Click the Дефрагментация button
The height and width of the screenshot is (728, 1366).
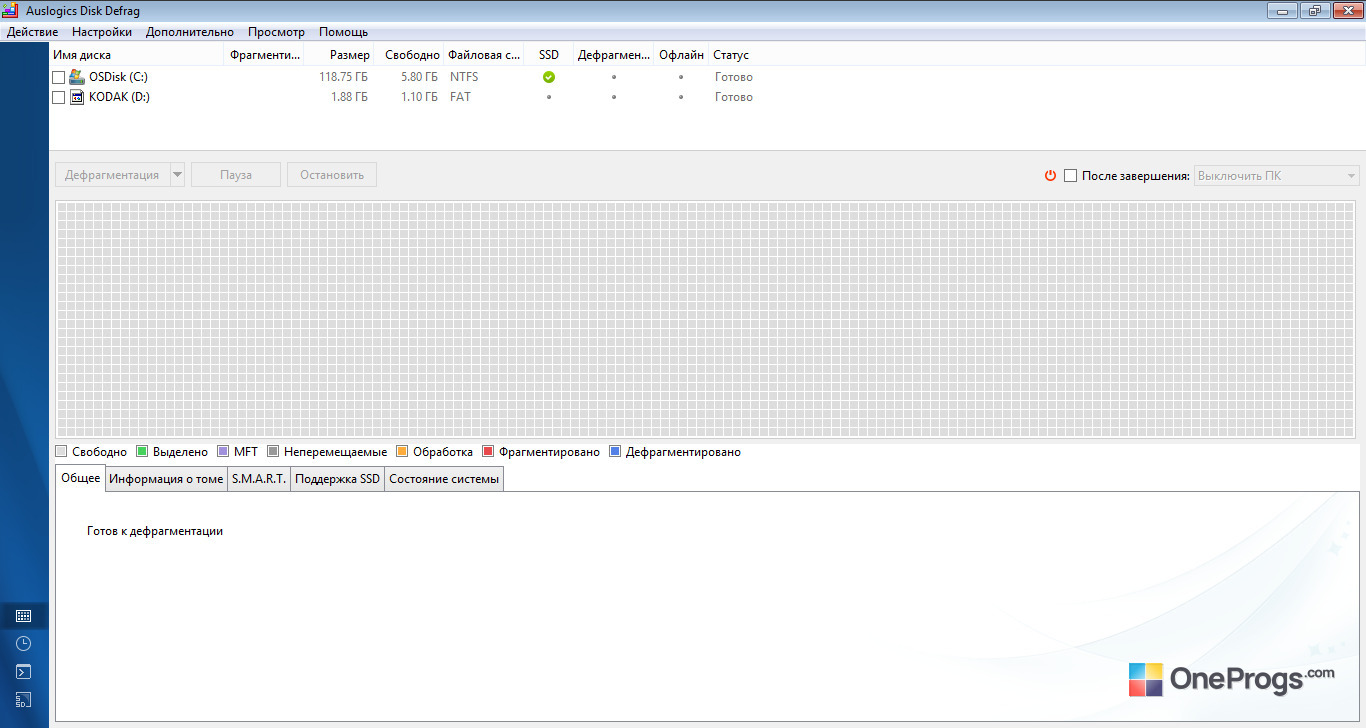coord(112,175)
